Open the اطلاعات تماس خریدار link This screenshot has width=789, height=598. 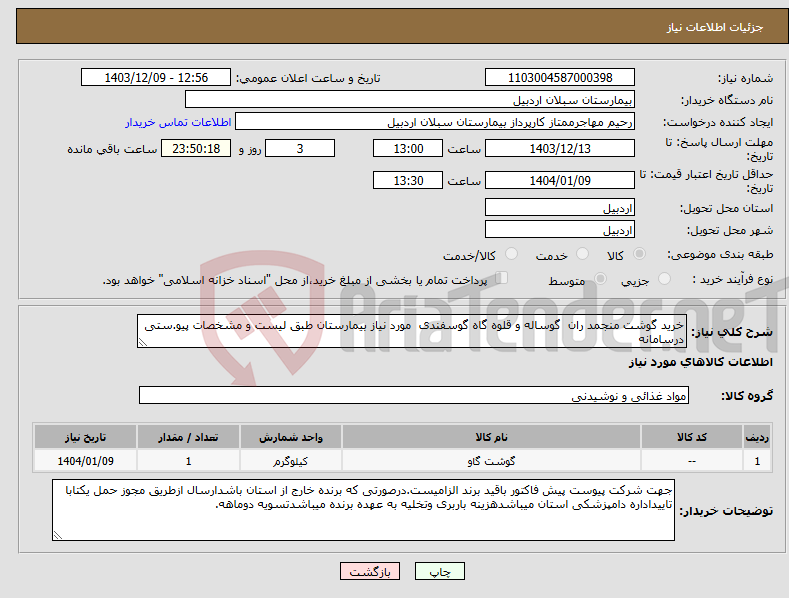(x=178, y=122)
